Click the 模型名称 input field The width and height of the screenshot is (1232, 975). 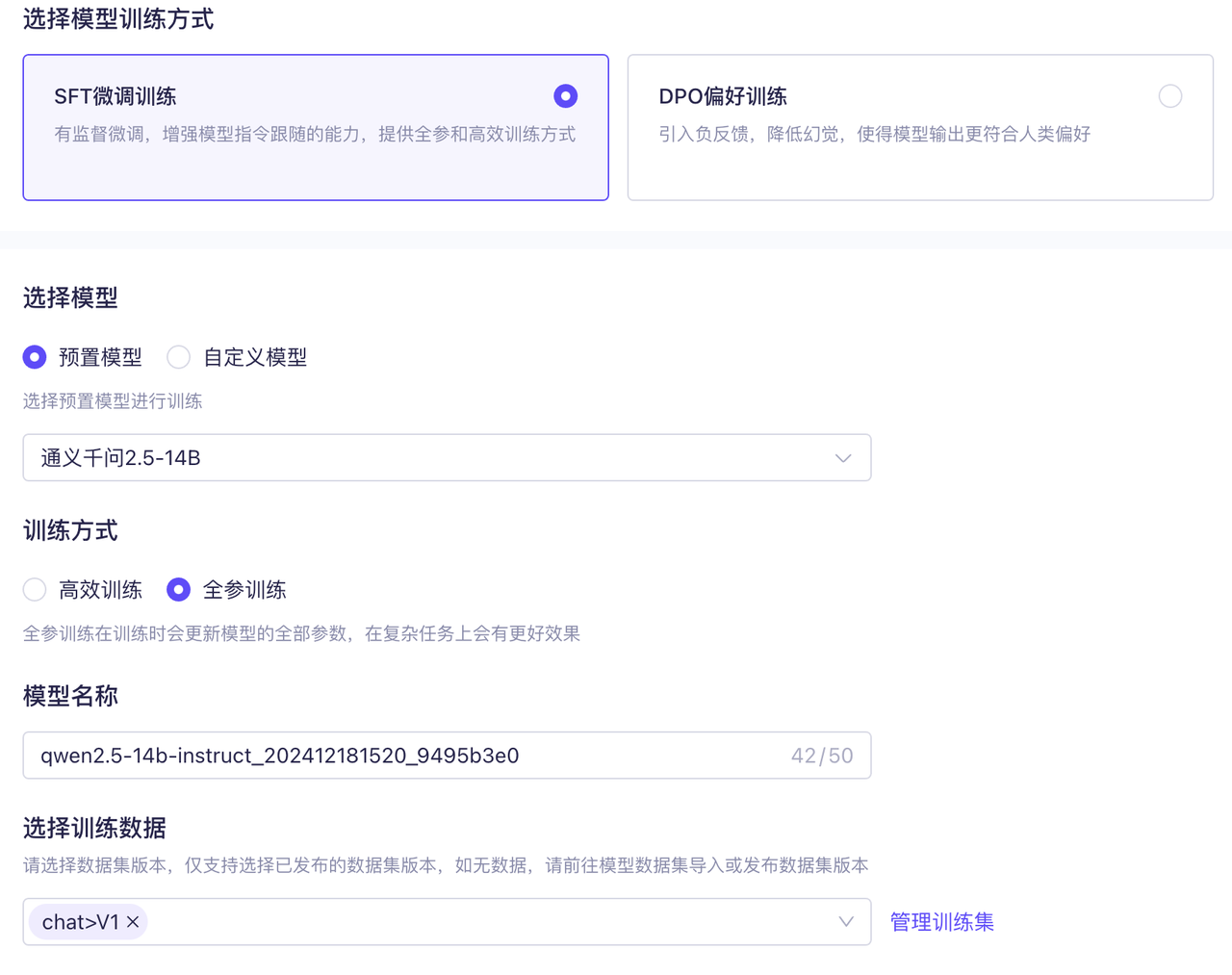click(x=447, y=756)
